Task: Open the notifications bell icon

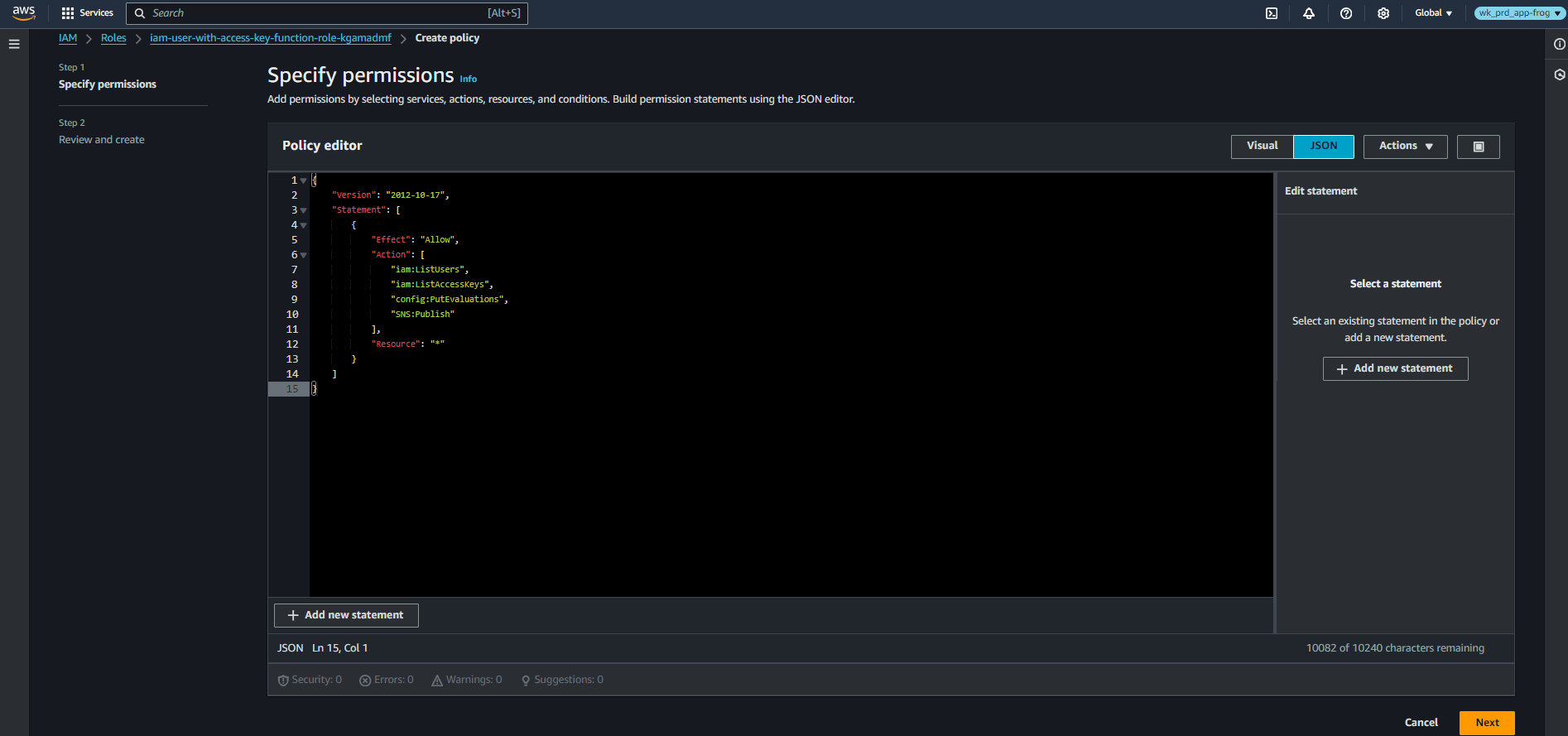Action: tap(1309, 13)
